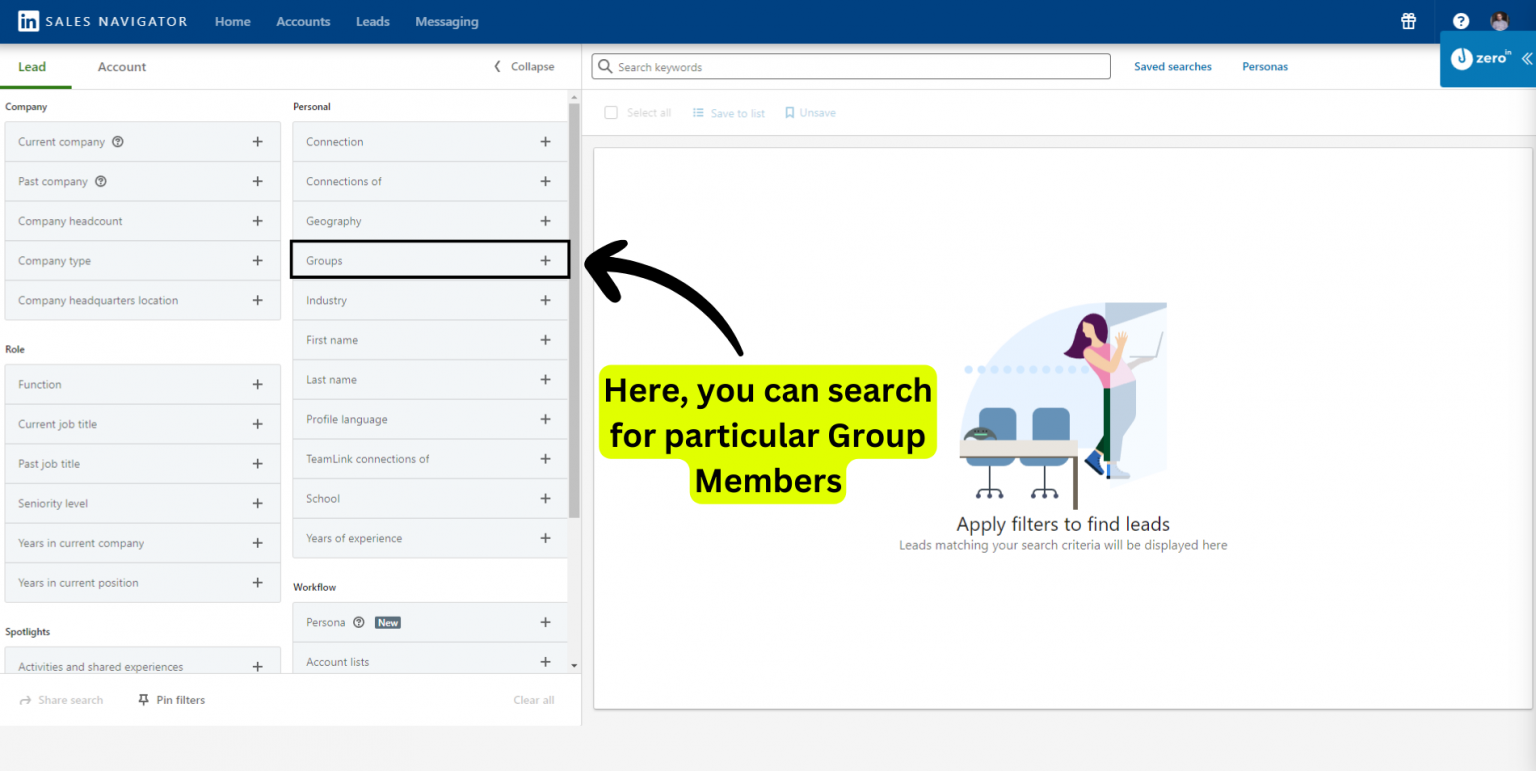Viewport: 1536px width, 771px height.
Task: Click the Search keywords input field
Action: [x=850, y=66]
